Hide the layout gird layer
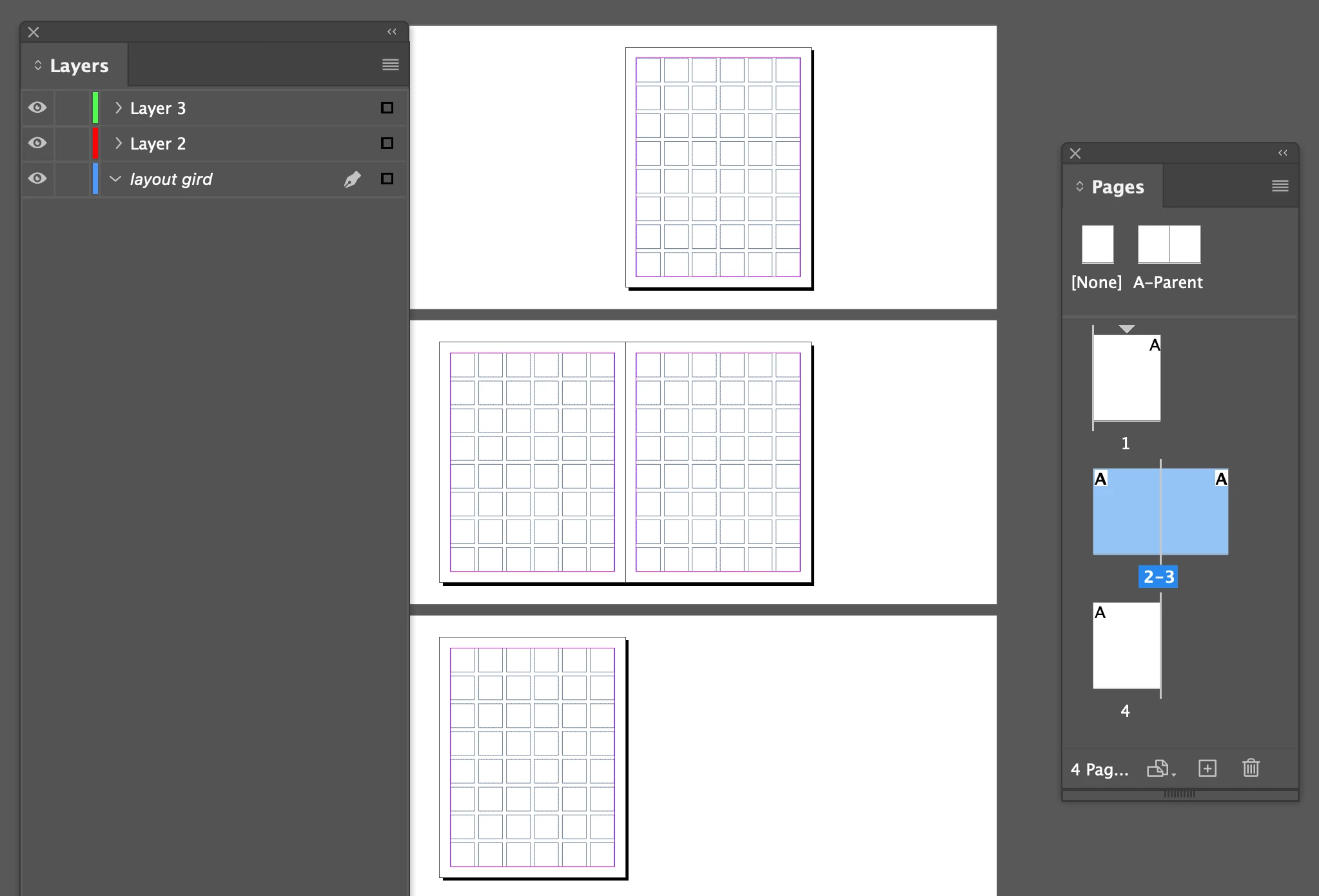This screenshot has height=896, width=1319. 37,179
